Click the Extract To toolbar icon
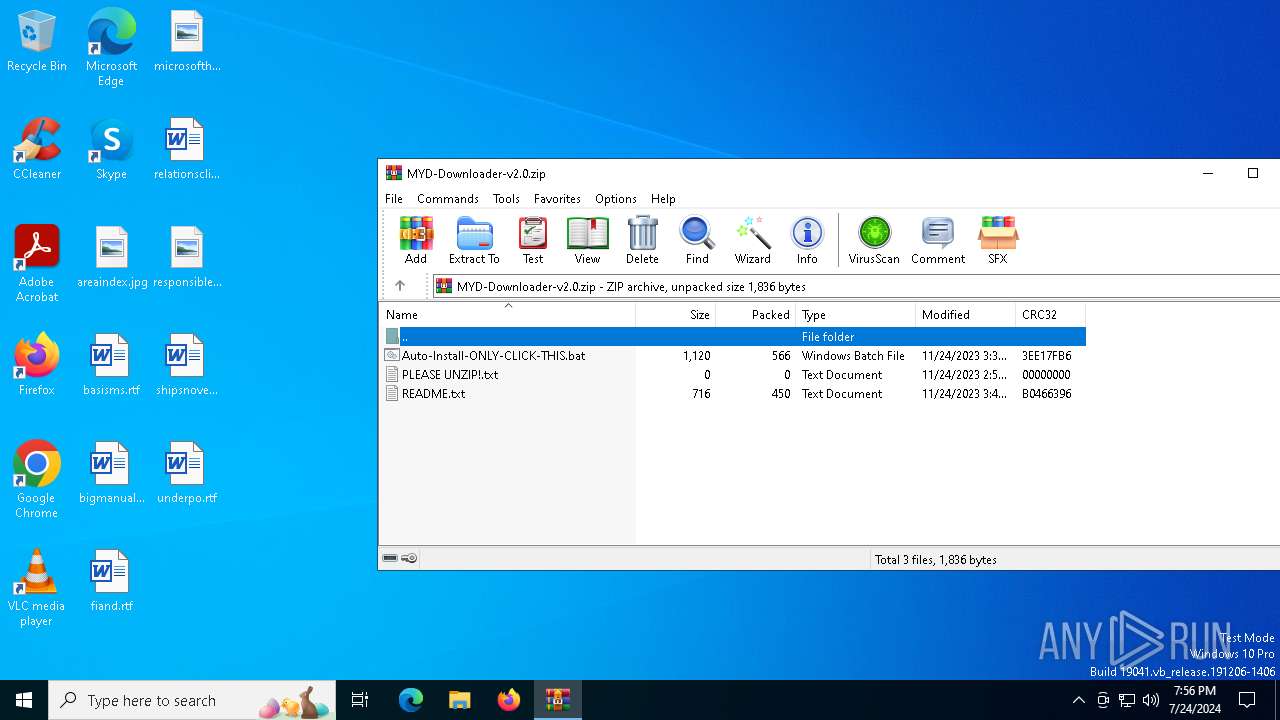This screenshot has height=720, width=1280. (x=474, y=240)
